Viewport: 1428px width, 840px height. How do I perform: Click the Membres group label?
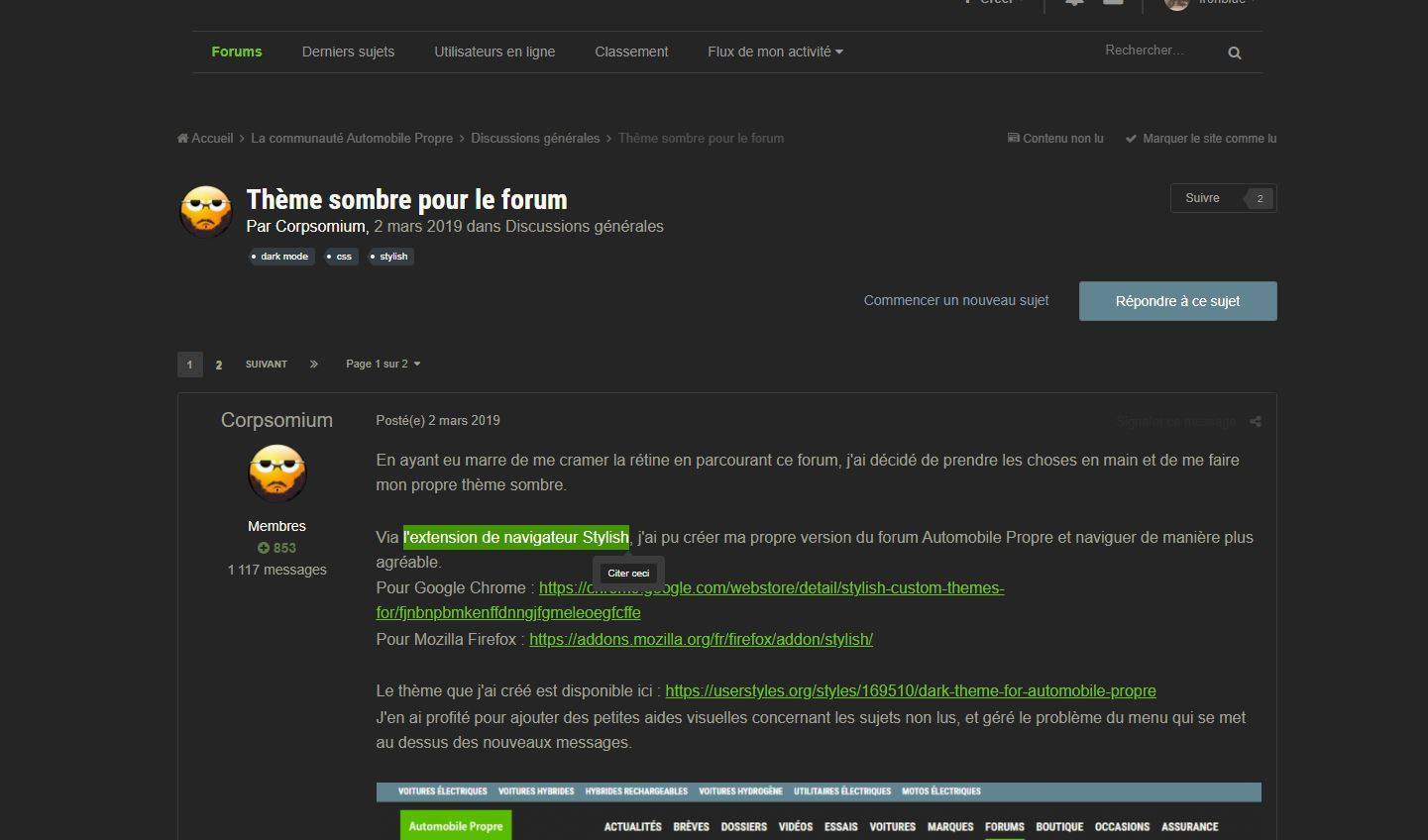pos(276,526)
